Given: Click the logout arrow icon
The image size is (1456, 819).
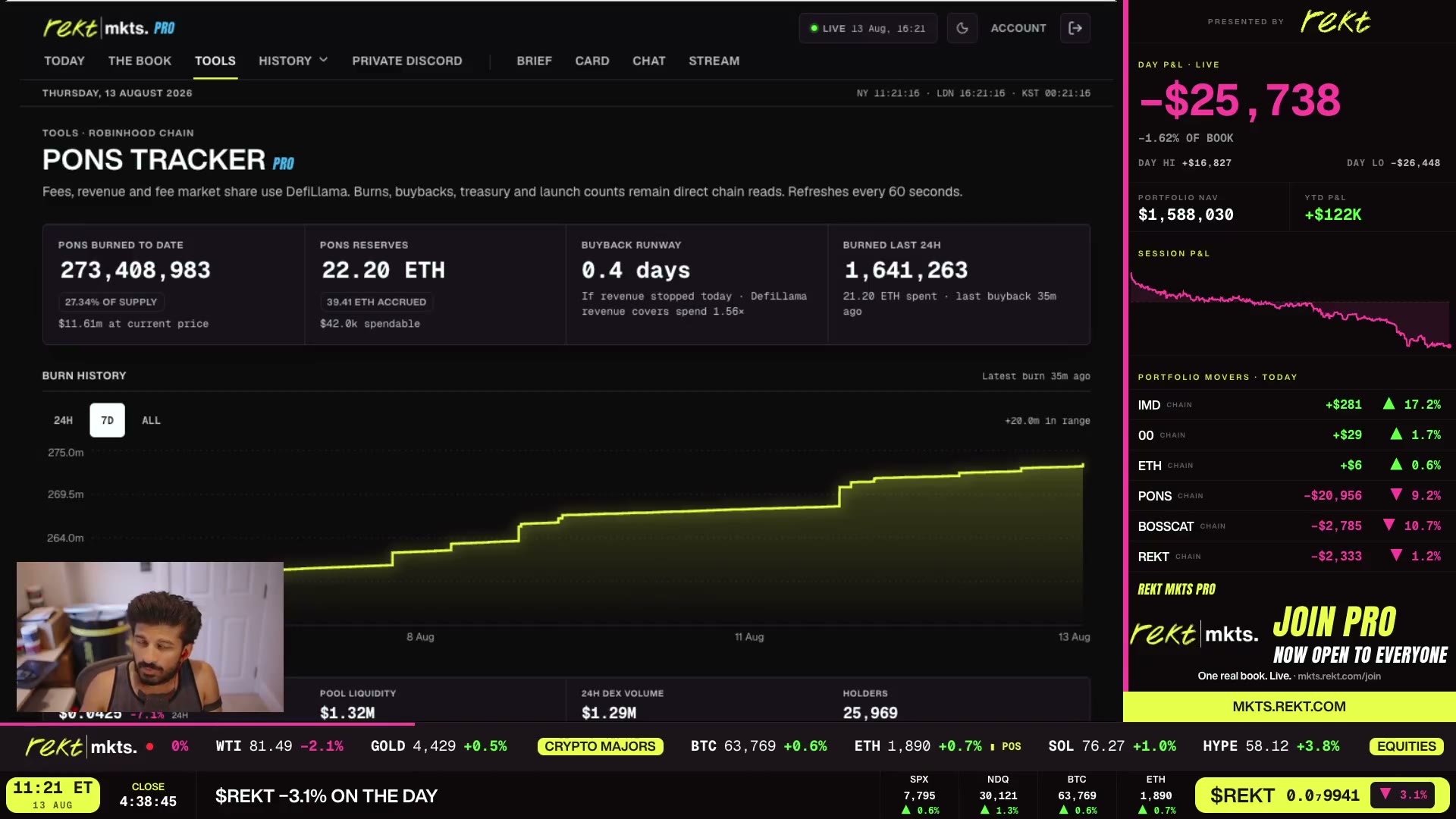Looking at the screenshot, I should coord(1075,28).
